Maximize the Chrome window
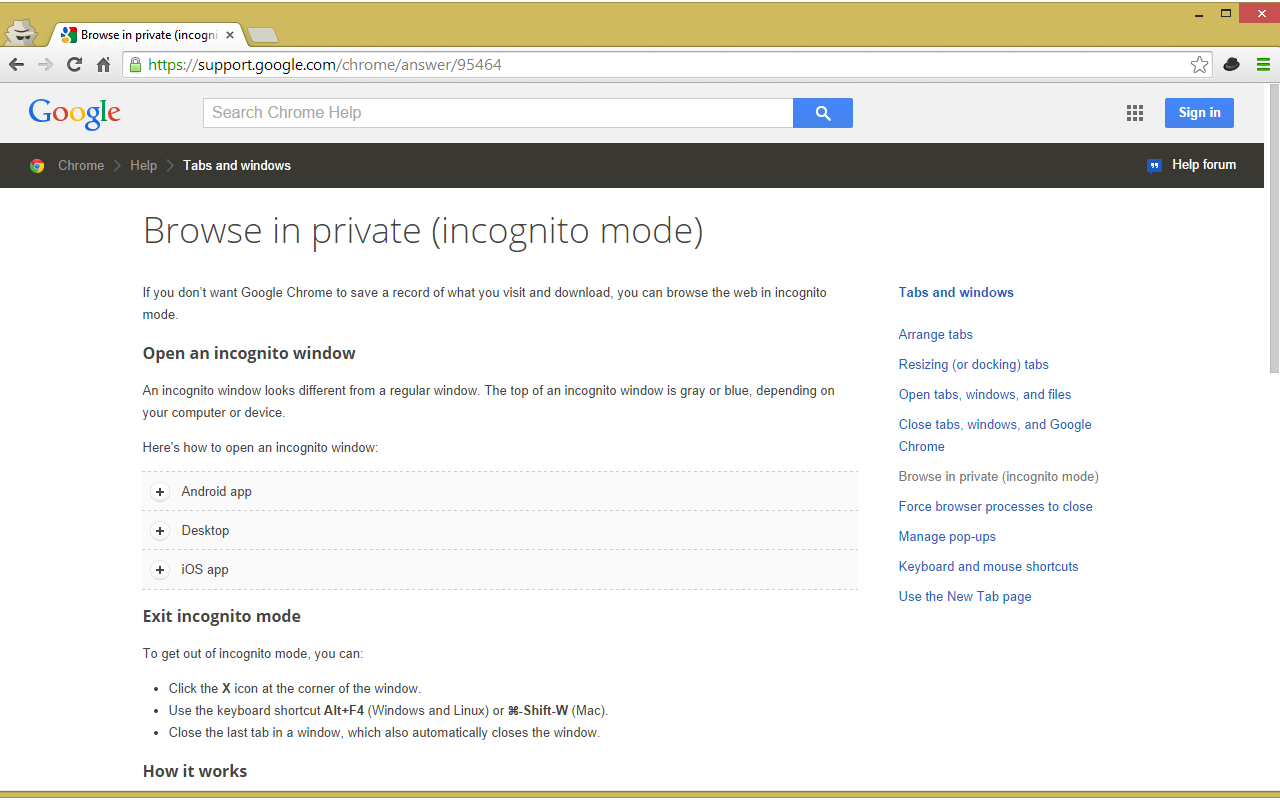This screenshot has height=800, width=1280. (x=1225, y=14)
